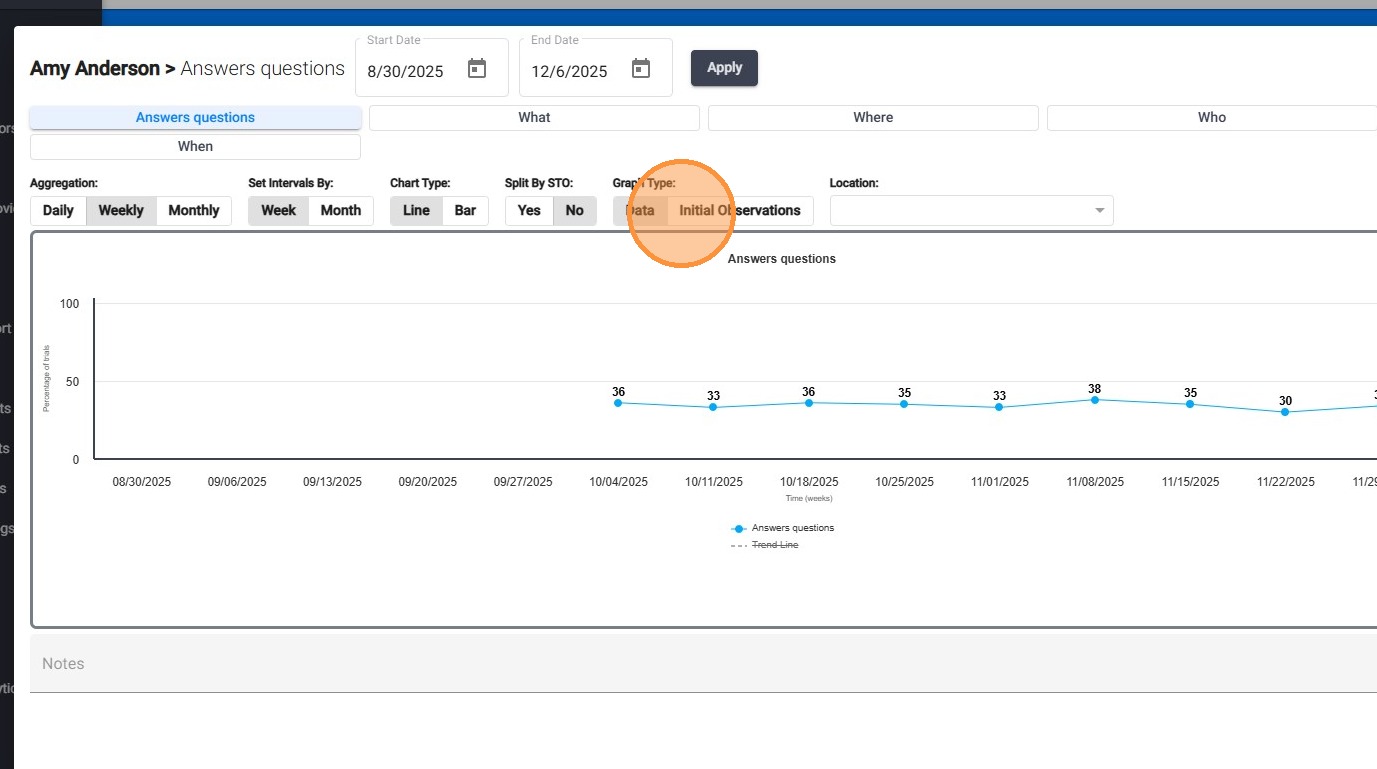Click the Answers questions legend marker
The image size is (1377, 769).
tap(739, 528)
